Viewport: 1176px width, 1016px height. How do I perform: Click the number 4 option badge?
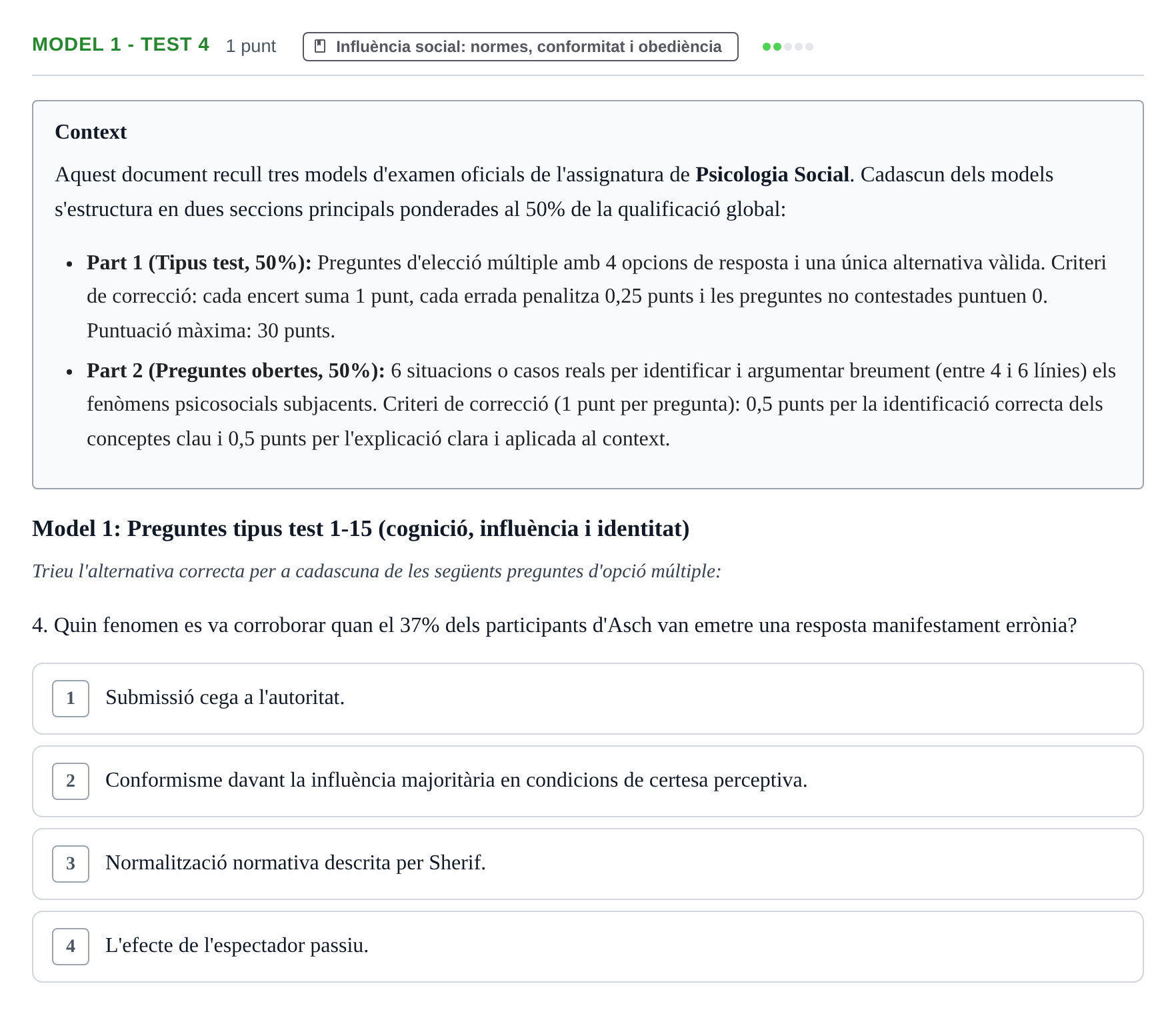(71, 947)
